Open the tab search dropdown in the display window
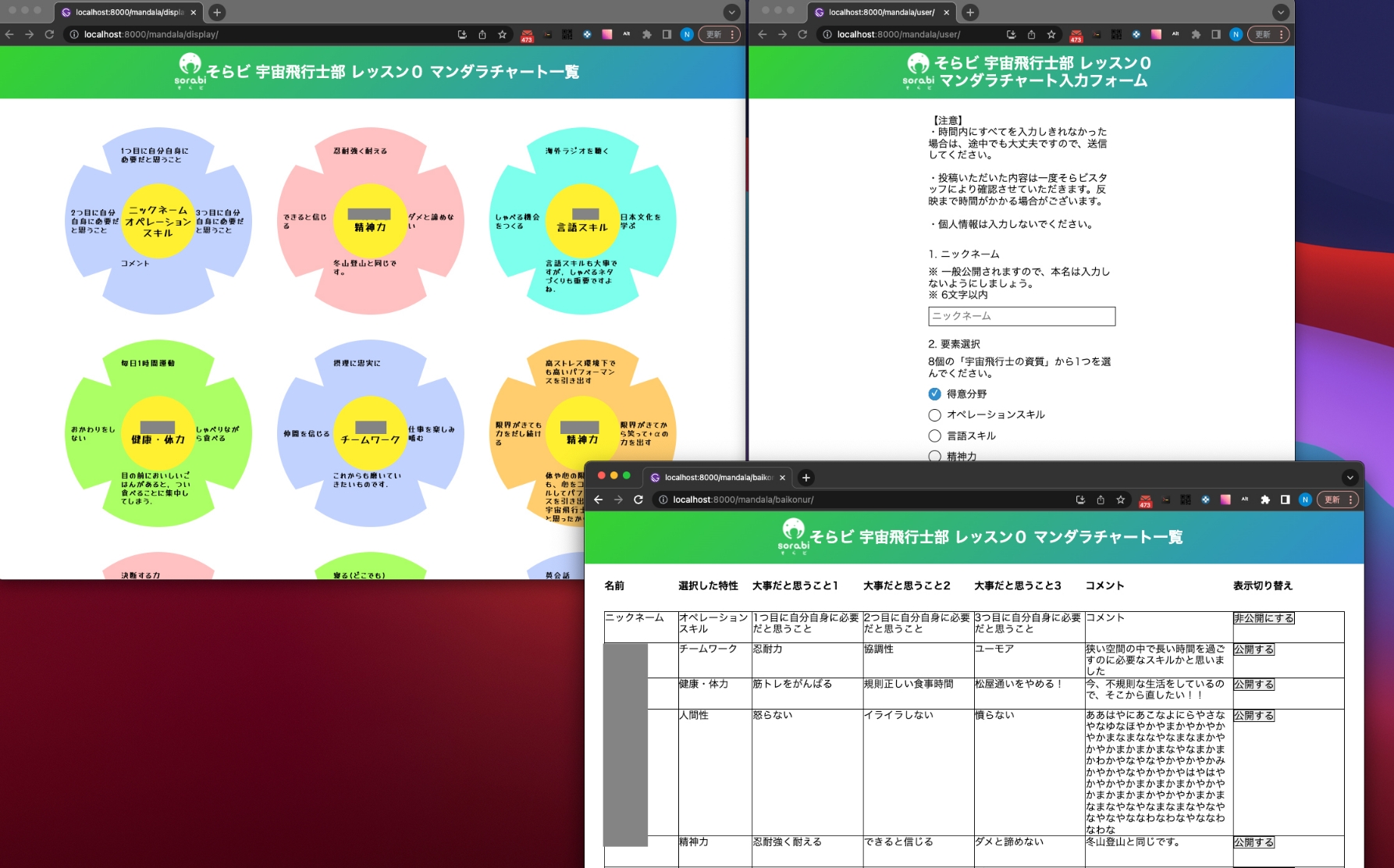 pyautogui.click(x=731, y=12)
